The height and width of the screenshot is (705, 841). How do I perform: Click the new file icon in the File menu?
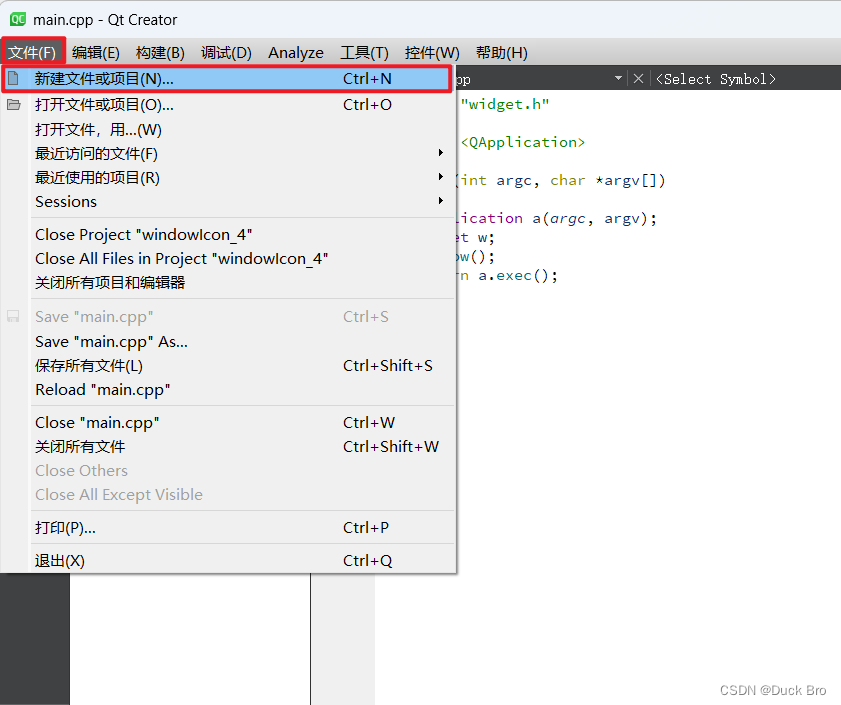14,78
